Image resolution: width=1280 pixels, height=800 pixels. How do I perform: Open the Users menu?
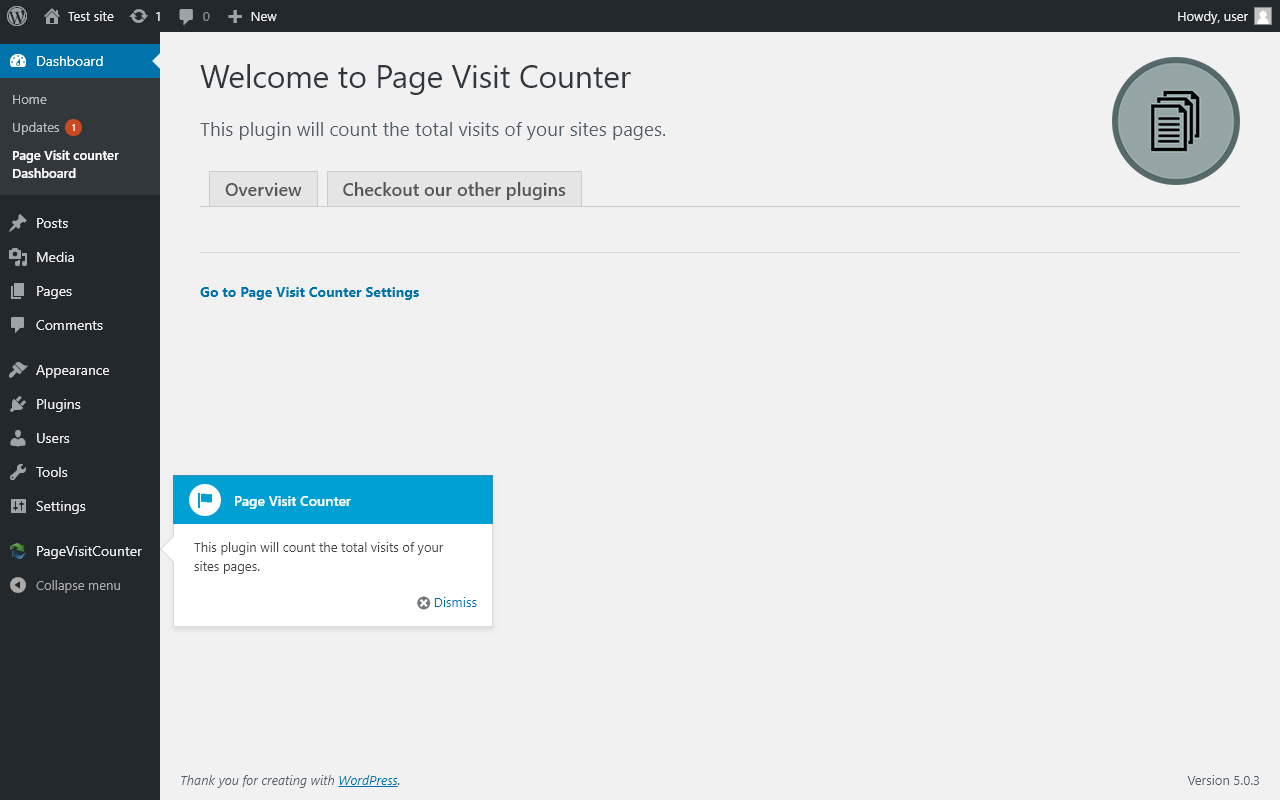pyautogui.click(x=80, y=438)
